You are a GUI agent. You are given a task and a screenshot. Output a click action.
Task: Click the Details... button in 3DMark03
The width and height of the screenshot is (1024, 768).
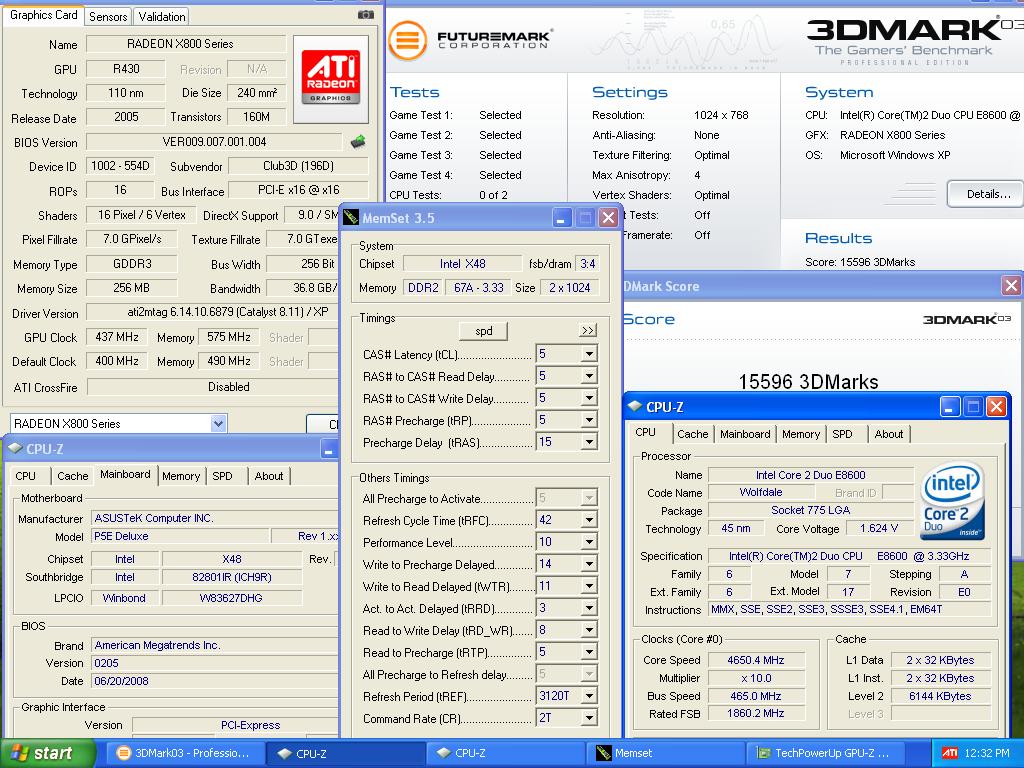(x=987, y=194)
